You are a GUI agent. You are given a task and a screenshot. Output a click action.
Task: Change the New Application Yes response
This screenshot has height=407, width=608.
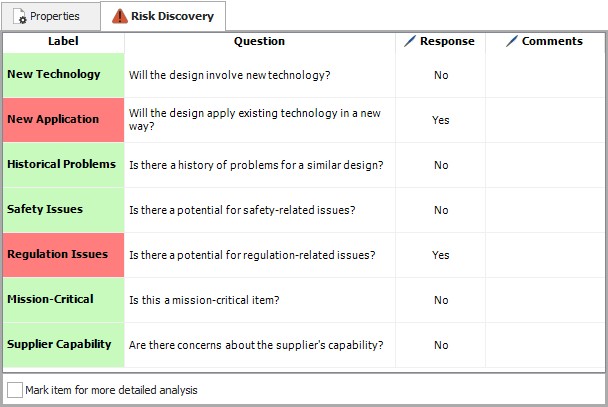click(x=441, y=120)
